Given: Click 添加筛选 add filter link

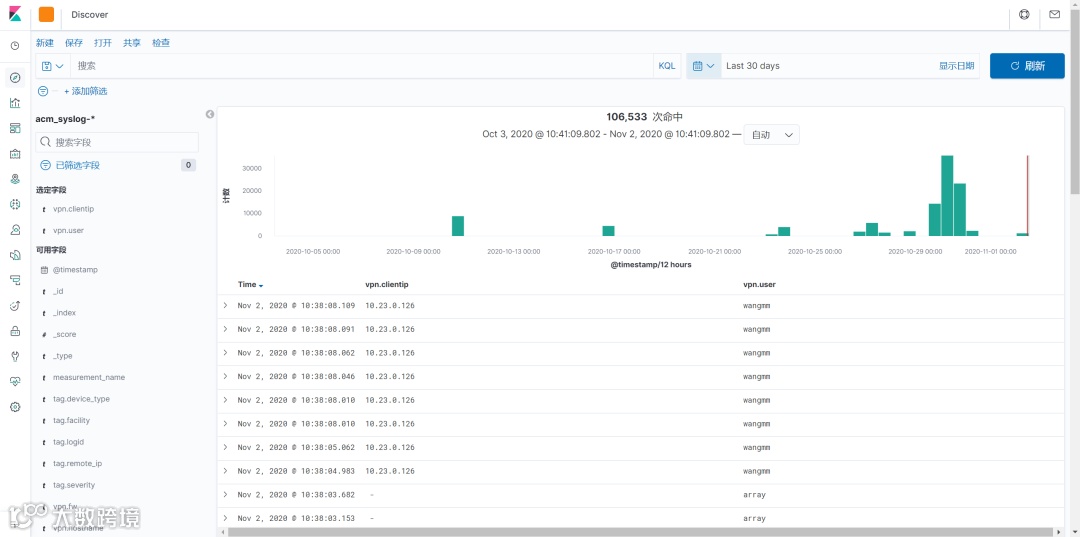Looking at the screenshot, I should (85, 91).
